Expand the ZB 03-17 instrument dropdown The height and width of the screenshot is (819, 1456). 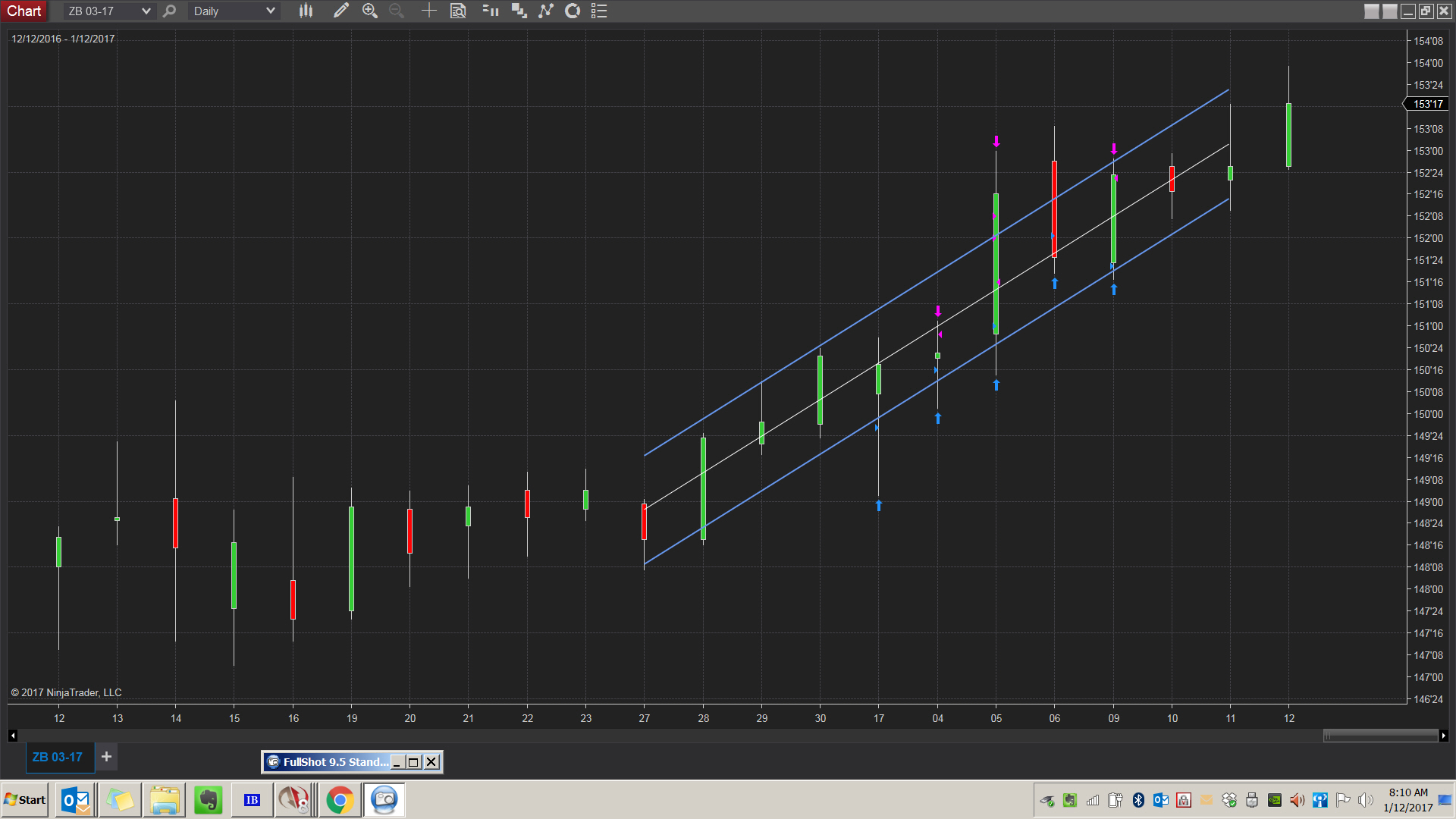(x=146, y=11)
